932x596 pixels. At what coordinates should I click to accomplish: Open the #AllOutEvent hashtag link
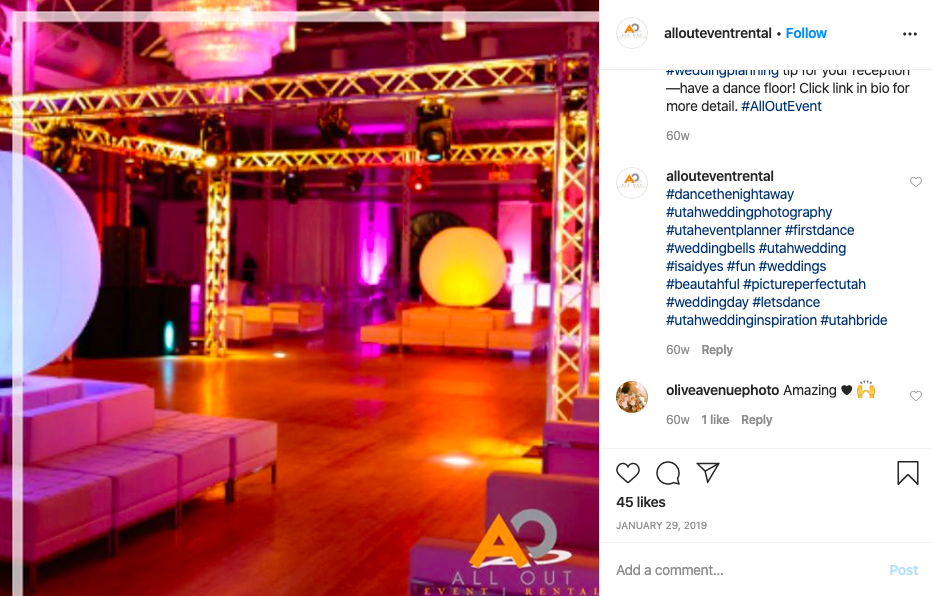click(781, 106)
